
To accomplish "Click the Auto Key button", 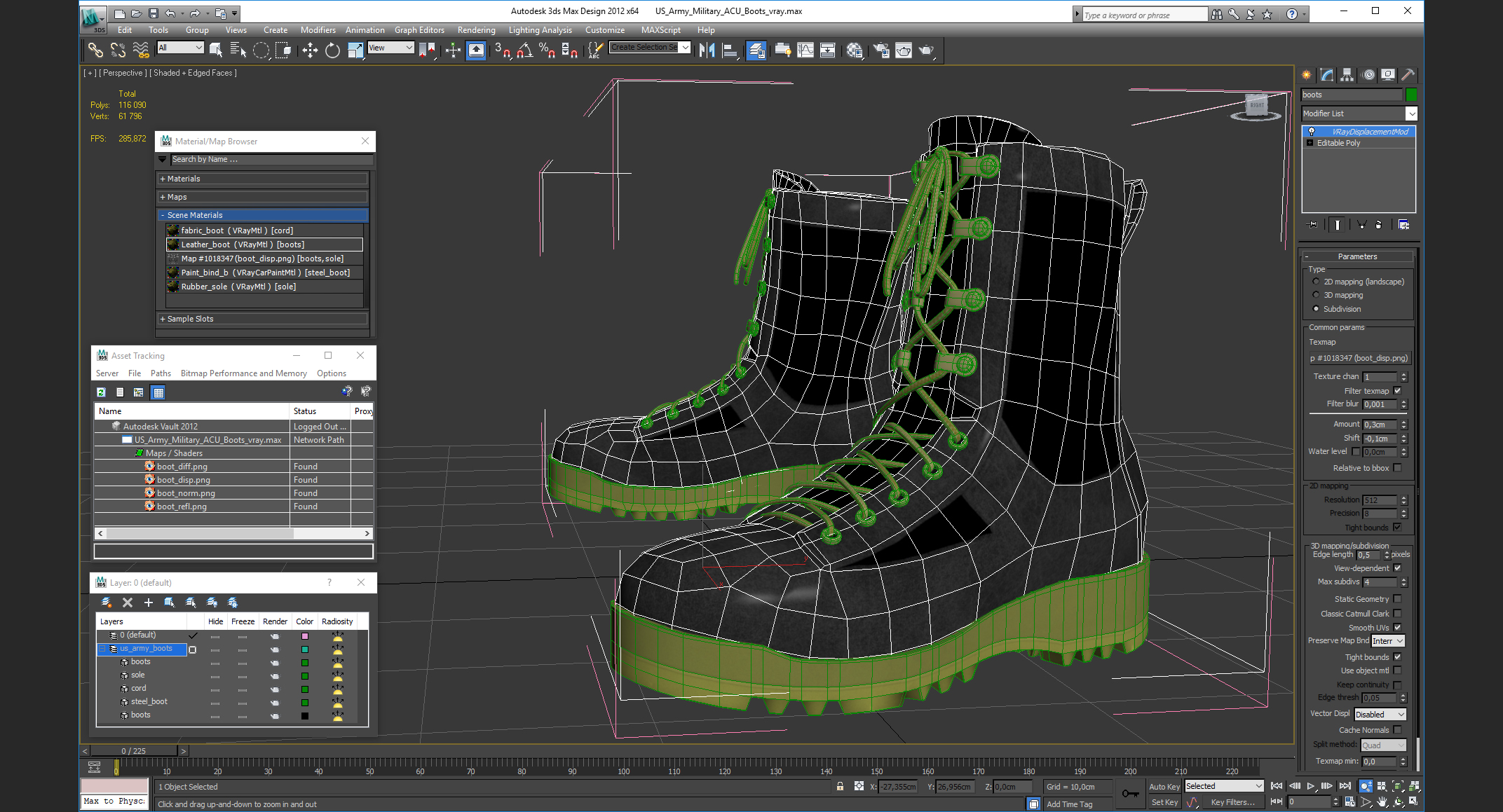I will [1164, 787].
